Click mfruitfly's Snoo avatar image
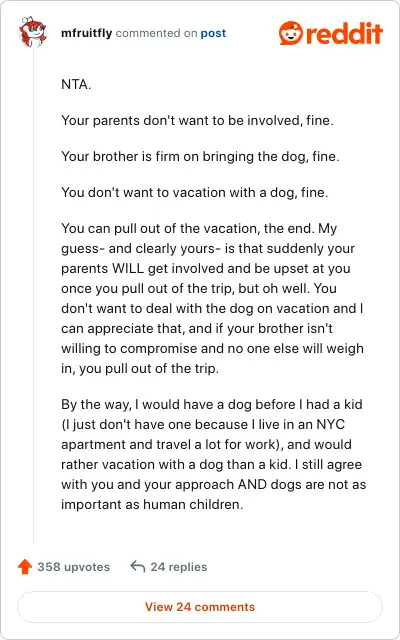Screen dimensions: 400x640 click(33, 33)
